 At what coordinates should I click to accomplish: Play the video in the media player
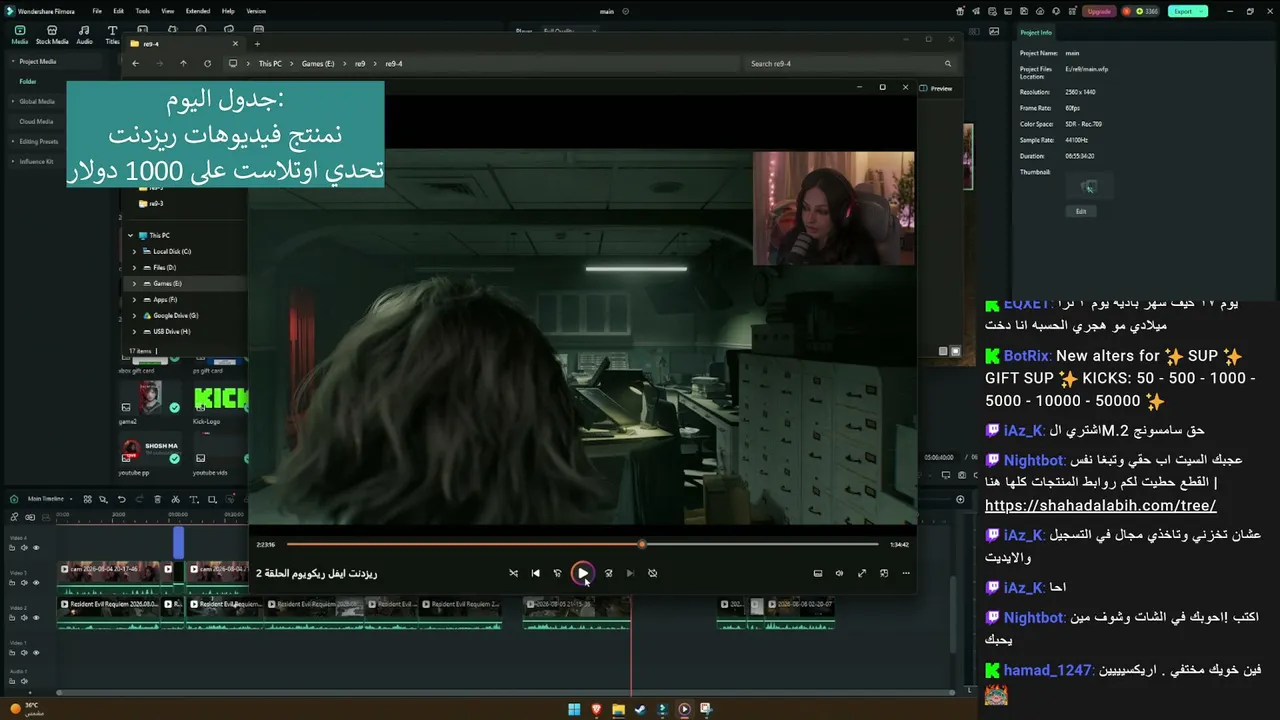(582, 573)
